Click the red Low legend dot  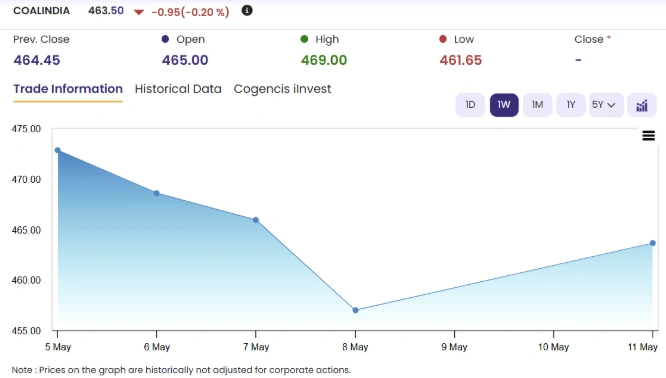[x=443, y=39]
